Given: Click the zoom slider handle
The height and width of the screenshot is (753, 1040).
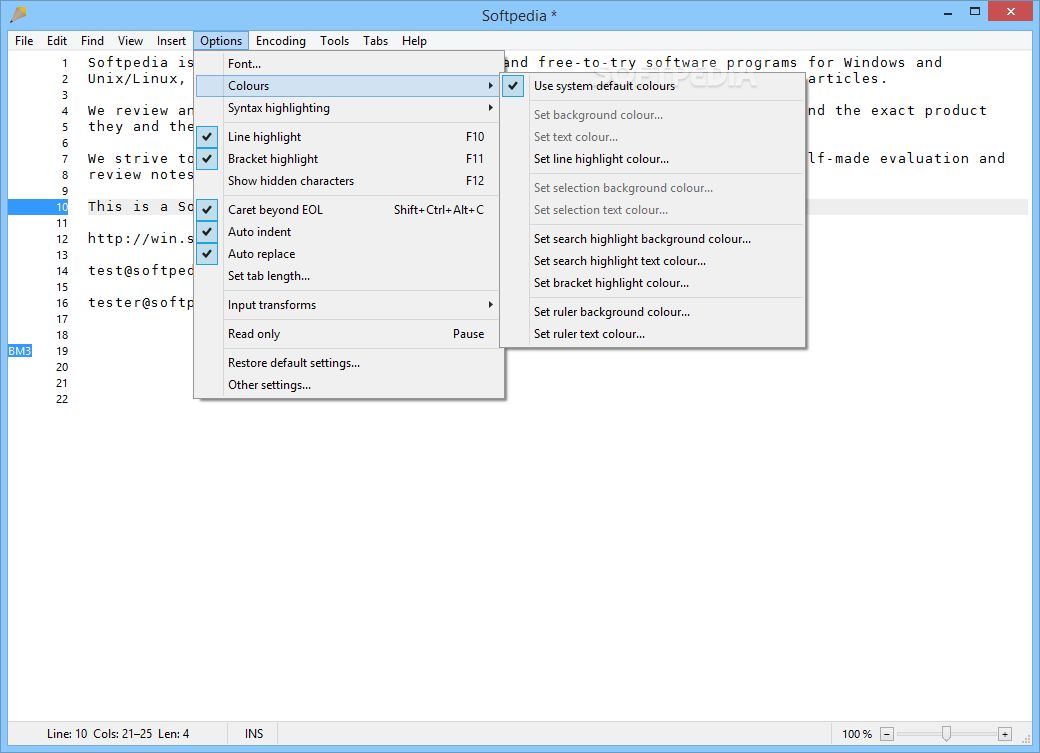Looking at the screenshot, I should [x=946, y=733].
